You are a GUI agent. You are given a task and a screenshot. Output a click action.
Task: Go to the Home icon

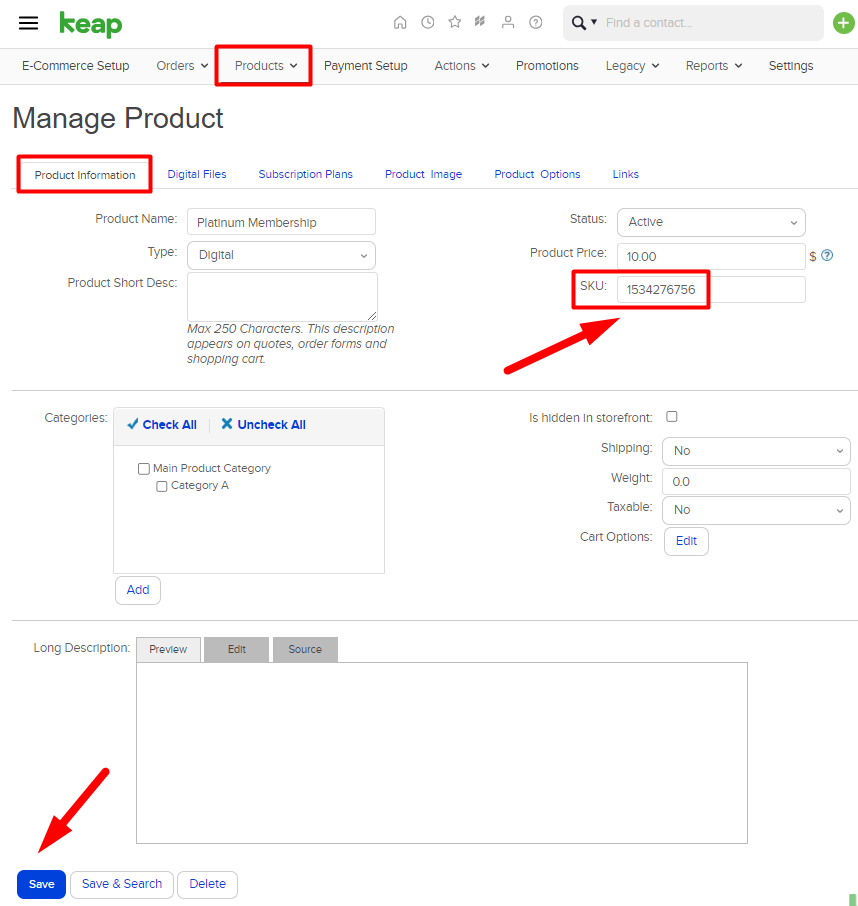pos(400,23)
